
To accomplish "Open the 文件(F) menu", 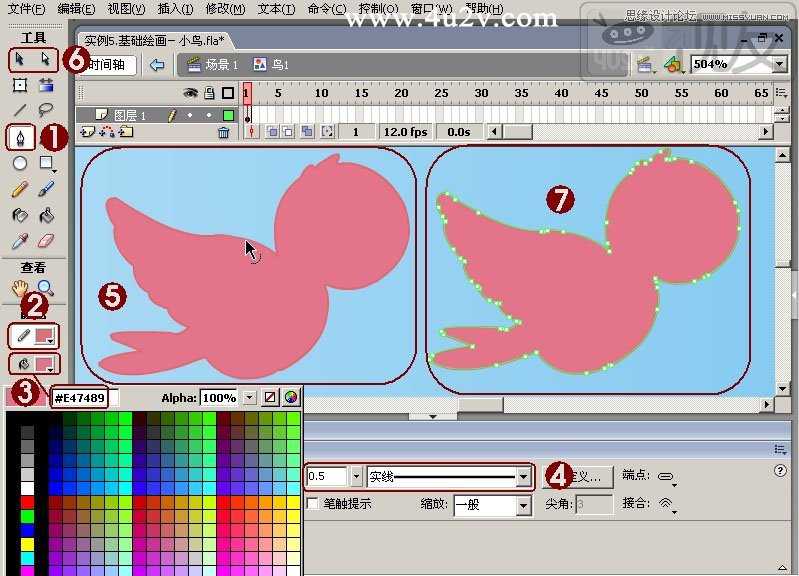I will (26, 9).
